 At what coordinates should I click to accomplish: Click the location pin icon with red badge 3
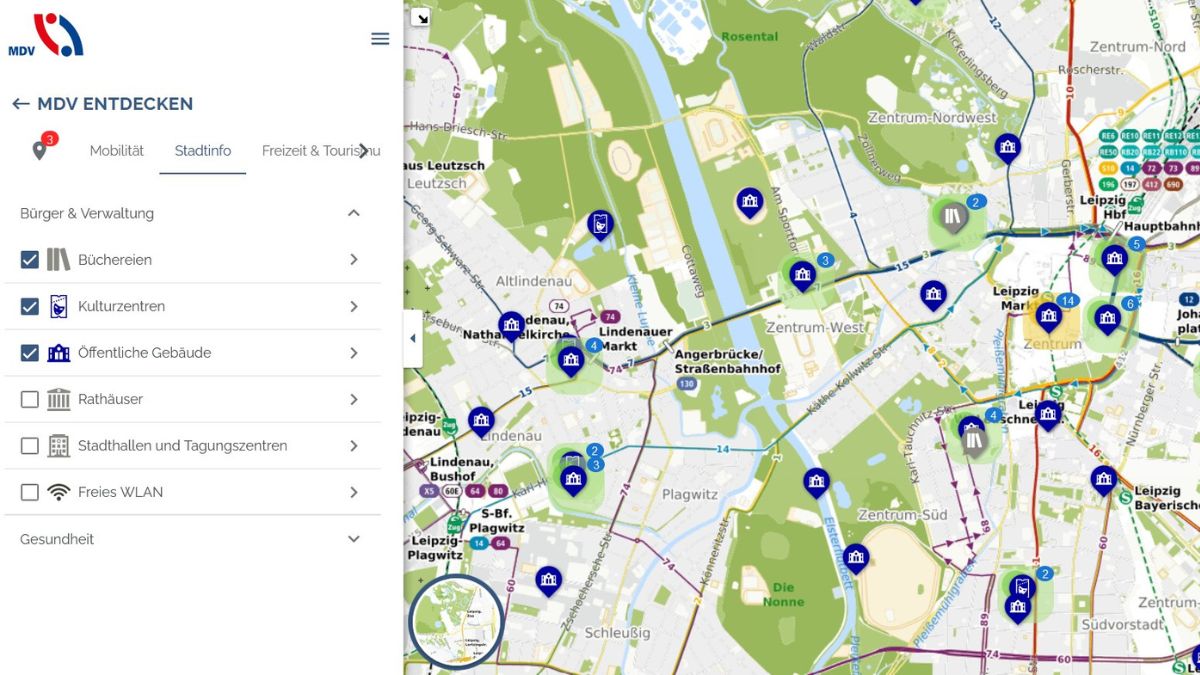click(x=40, y=150)
